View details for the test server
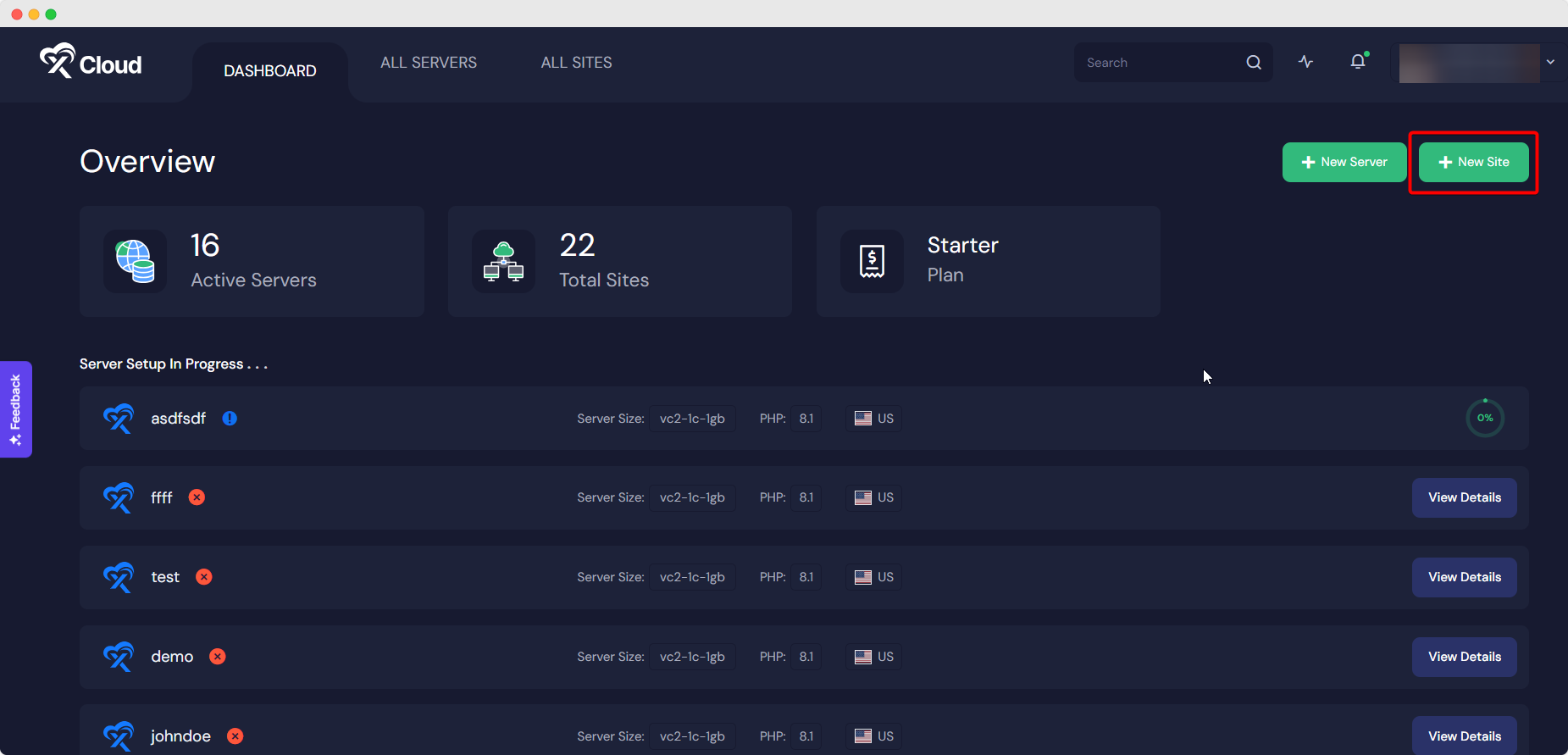 pos(1464,577)
